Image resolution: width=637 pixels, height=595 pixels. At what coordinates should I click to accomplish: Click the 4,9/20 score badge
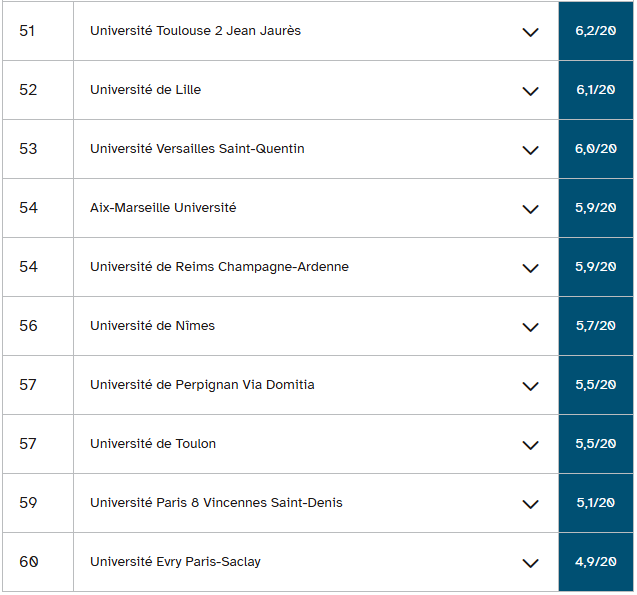point(596,562)
